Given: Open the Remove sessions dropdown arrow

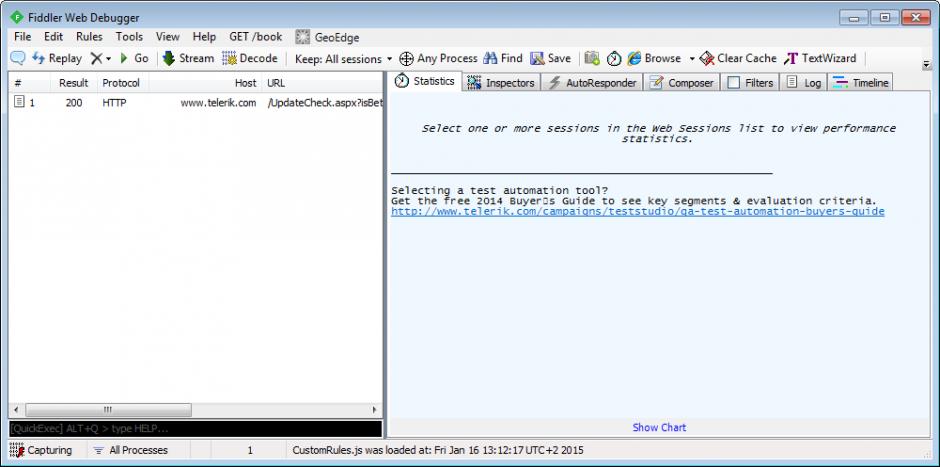Looking at the screenshot, I should (x=109, y=59).
